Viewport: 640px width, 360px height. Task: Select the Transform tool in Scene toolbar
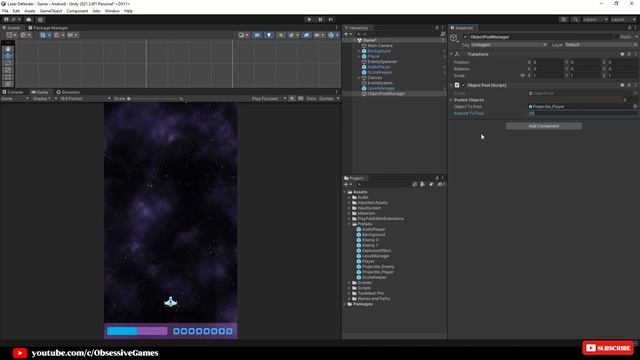click(8, 84)
